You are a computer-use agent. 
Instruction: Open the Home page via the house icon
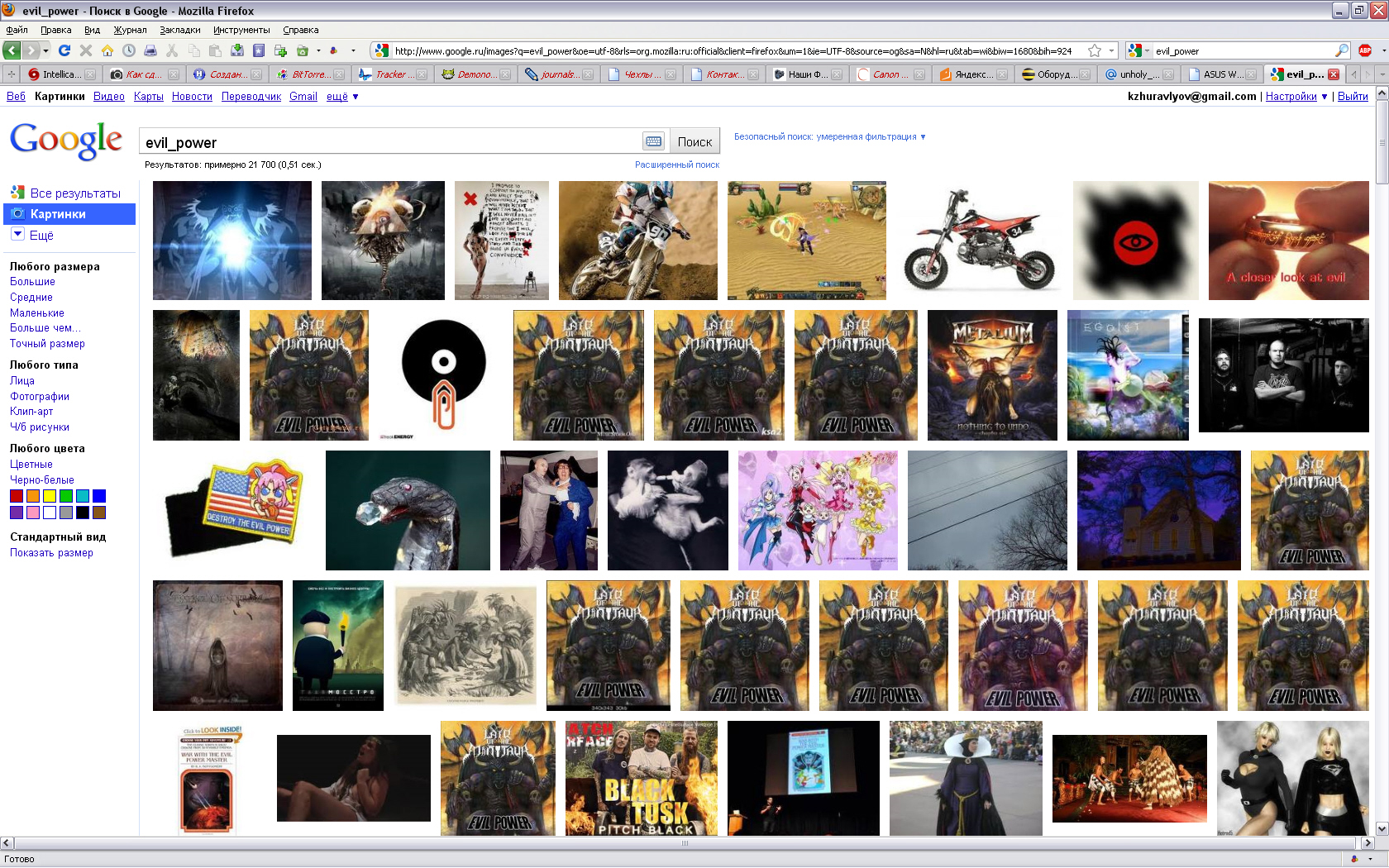click(x=107, y=50)
